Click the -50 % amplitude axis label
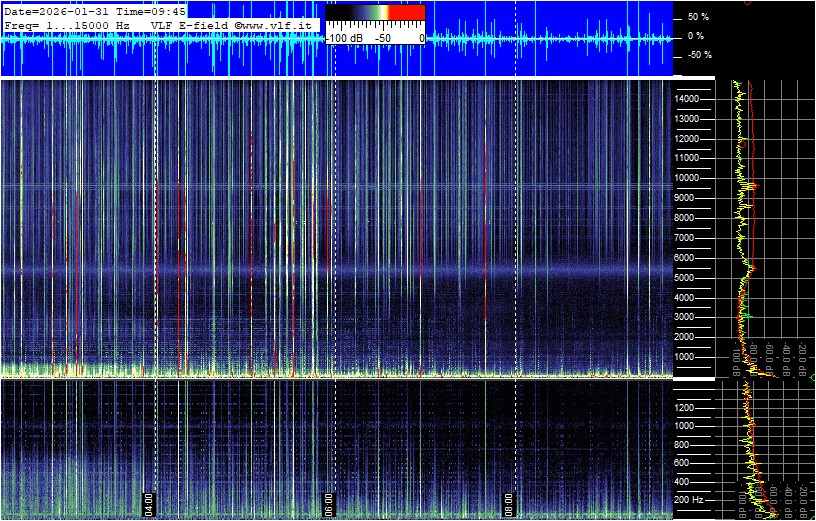Screen dimensions: 816x521 coord(700,55)
